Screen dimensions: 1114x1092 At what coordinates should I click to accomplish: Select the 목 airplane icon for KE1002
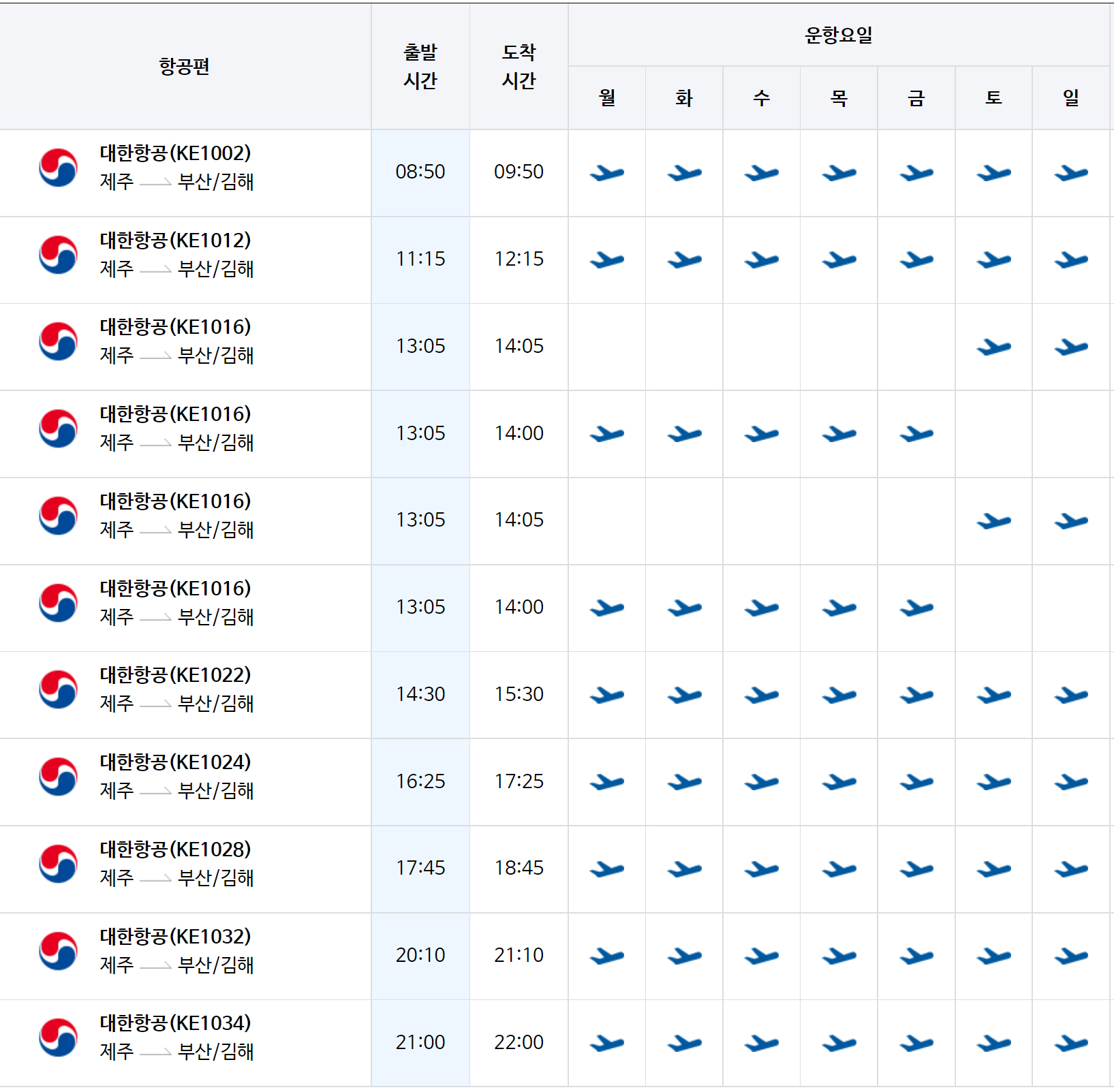pos(839,173)
